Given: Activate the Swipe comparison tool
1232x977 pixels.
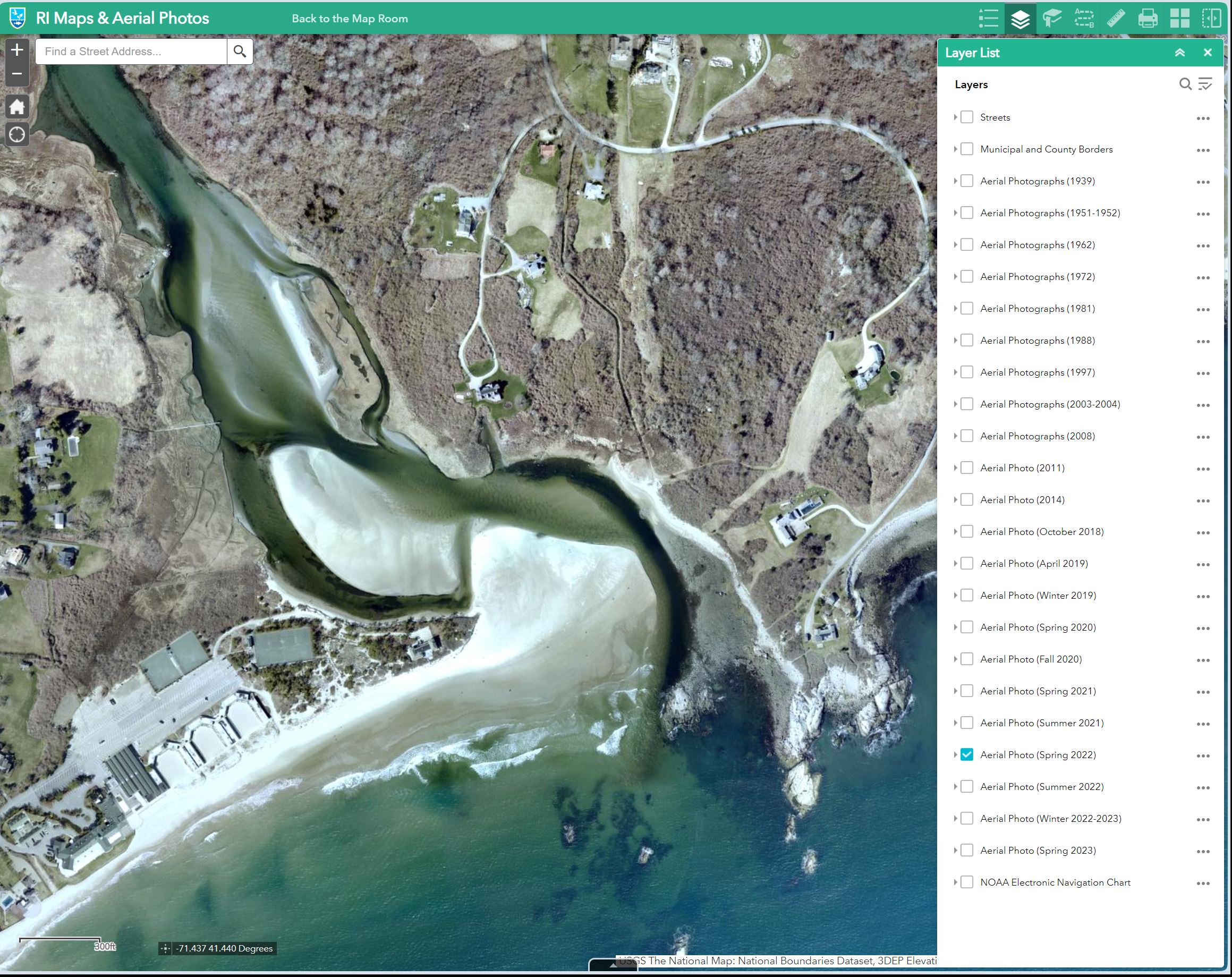Looking at the screenshot, I should coord(1211,18).
